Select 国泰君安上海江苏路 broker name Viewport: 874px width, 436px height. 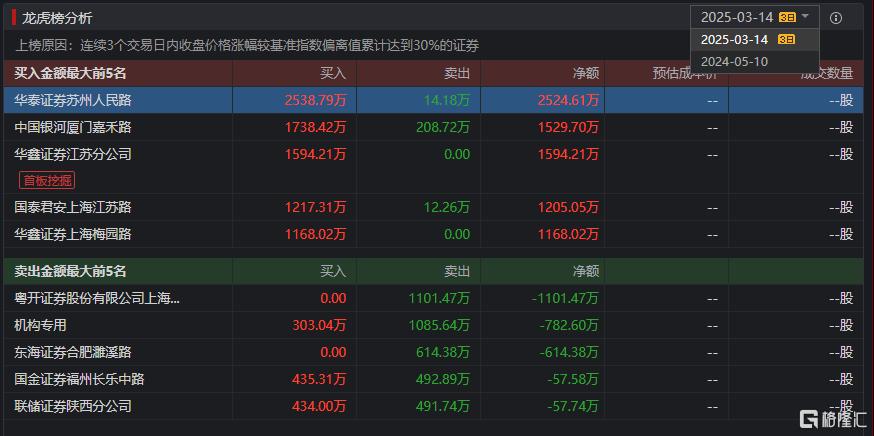(x=73, y=207)
